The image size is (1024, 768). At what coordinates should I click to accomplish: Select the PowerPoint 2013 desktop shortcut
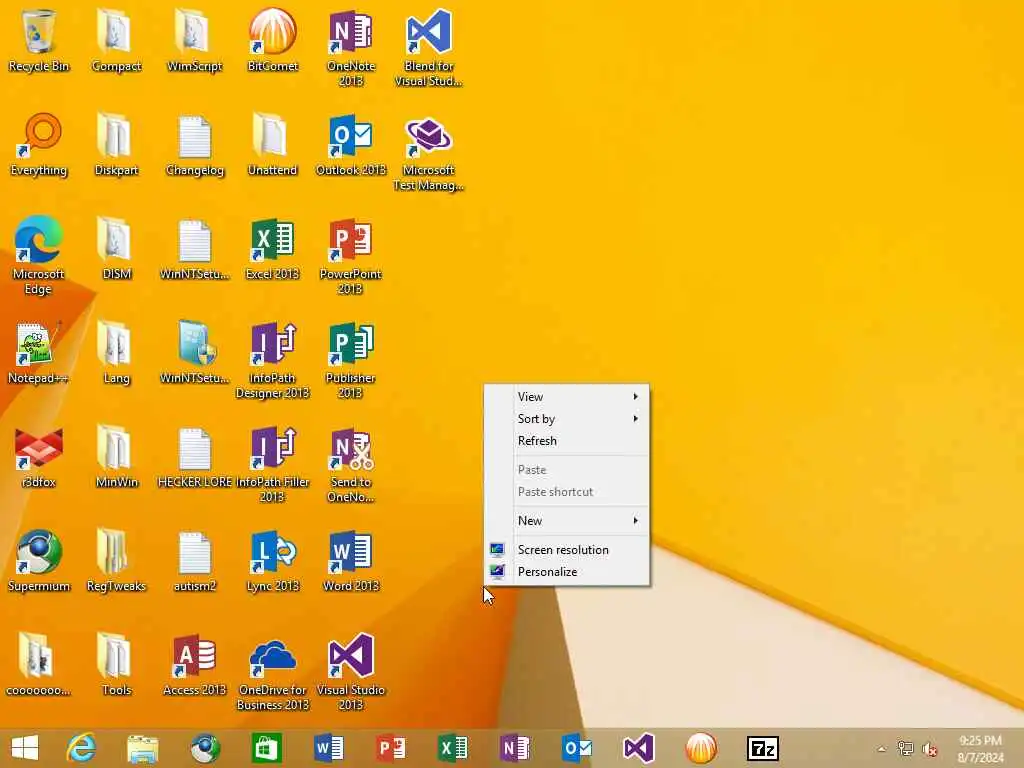351,256
